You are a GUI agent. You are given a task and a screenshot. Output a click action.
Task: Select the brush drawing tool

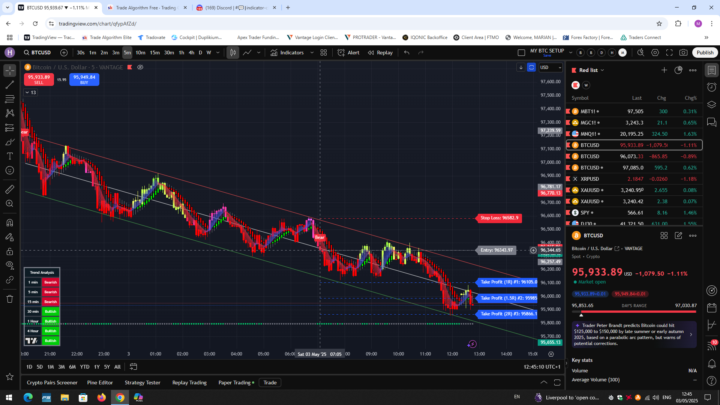tap(10, 142)
